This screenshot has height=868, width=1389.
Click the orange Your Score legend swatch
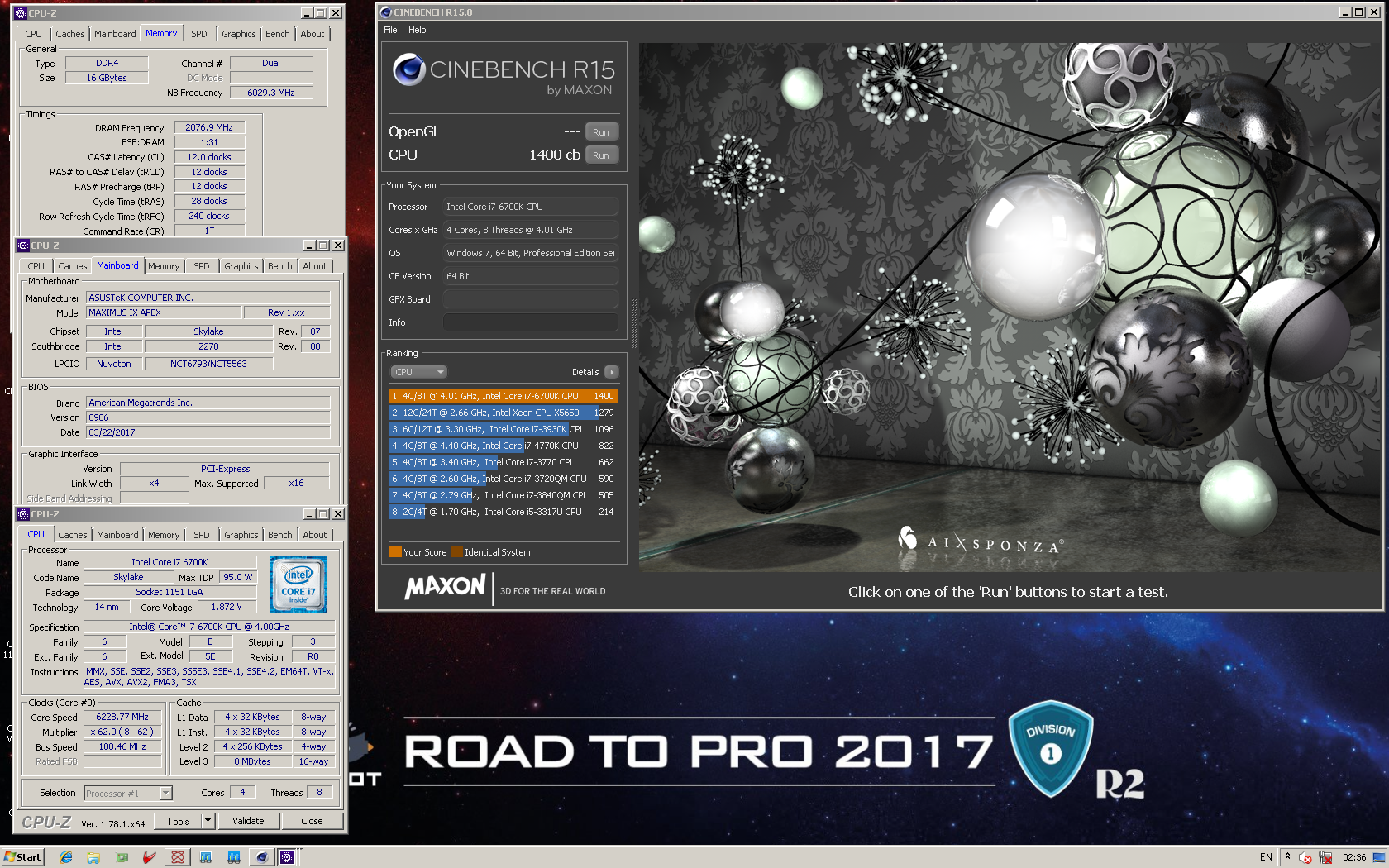395,552
